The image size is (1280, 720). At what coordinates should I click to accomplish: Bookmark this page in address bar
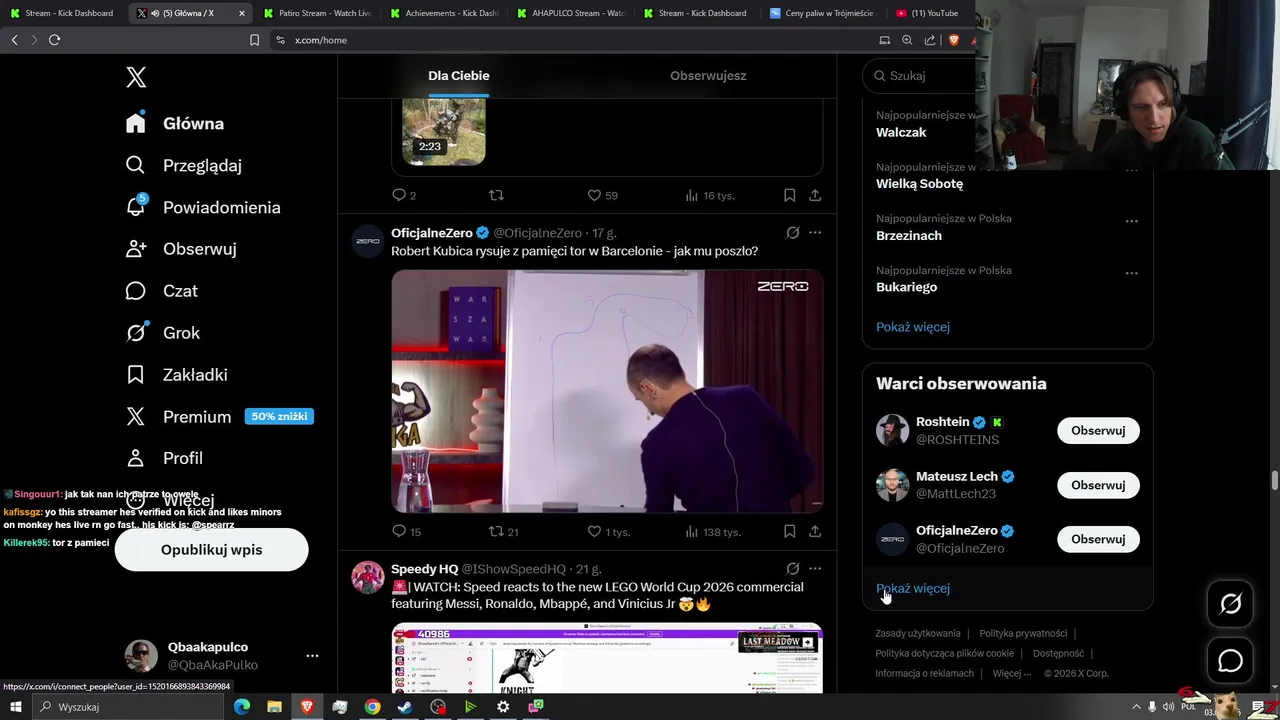254,40
